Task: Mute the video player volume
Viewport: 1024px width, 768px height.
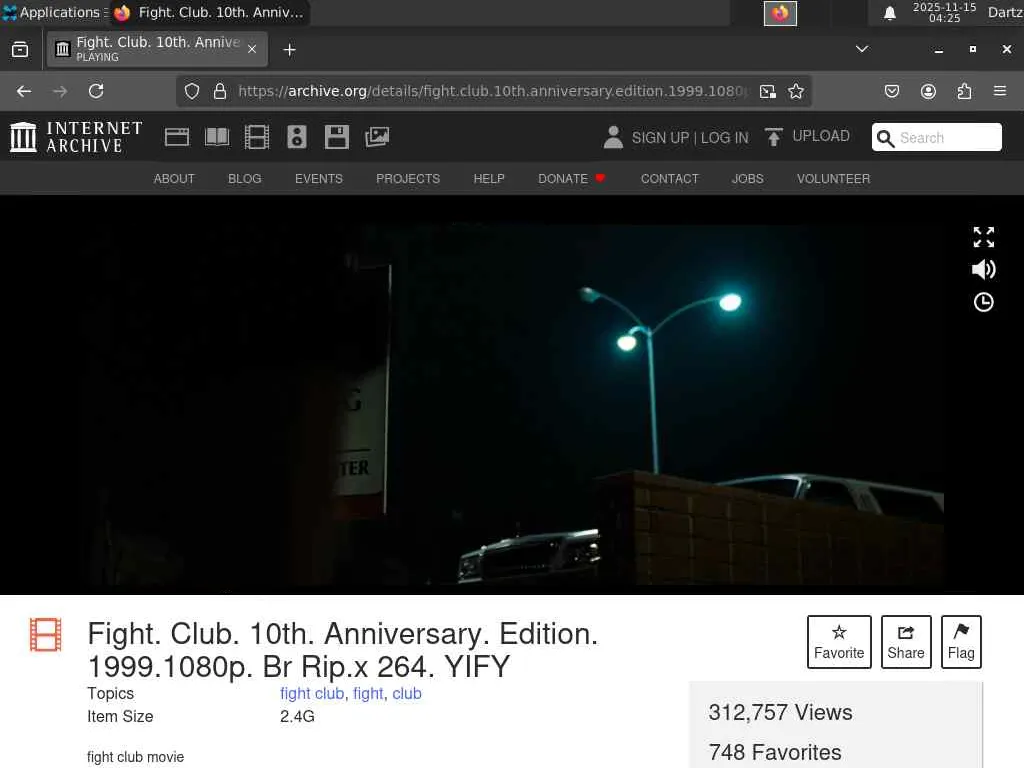Action: coord(984,270)
